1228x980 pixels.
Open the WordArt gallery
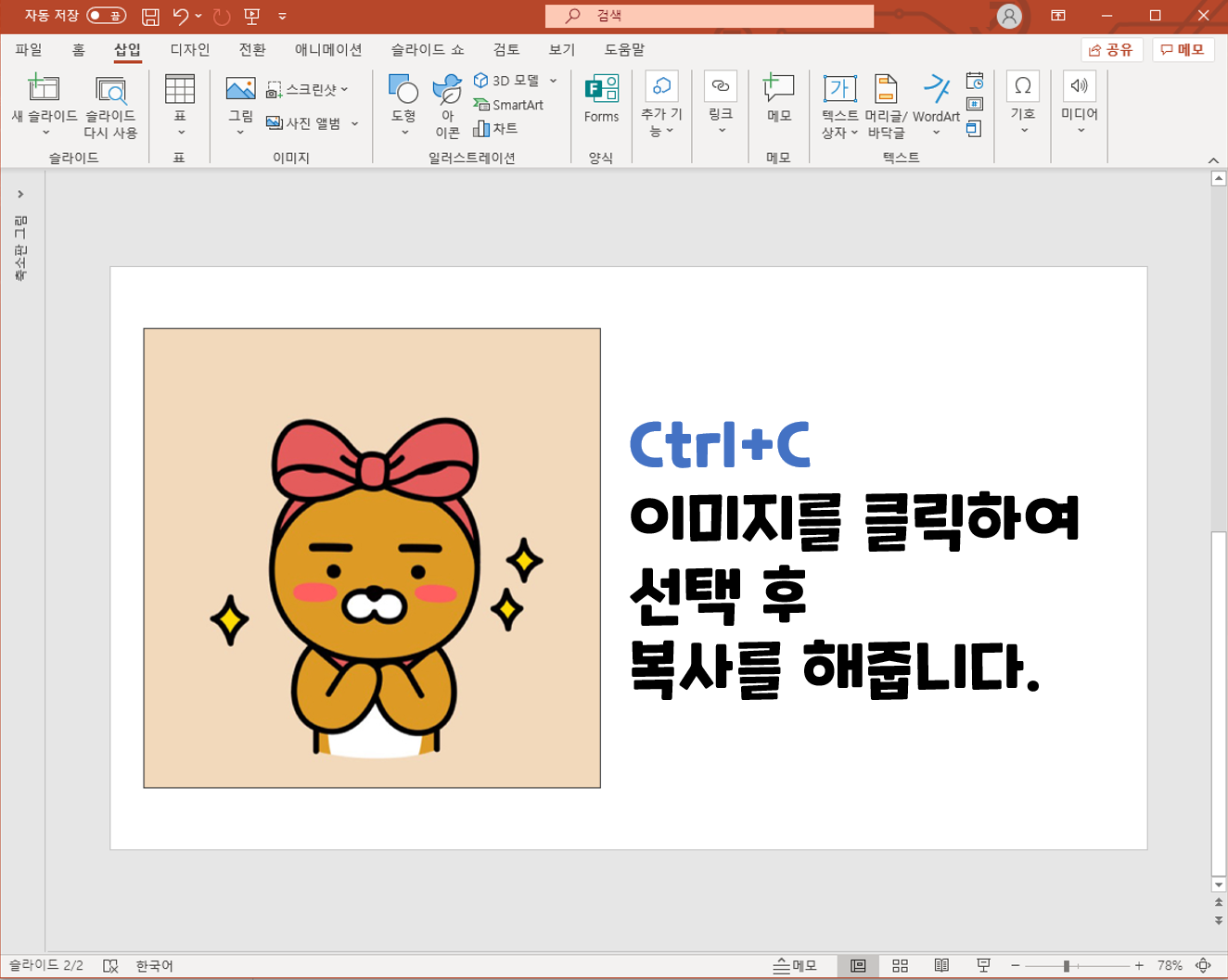[x=936, y=105]
